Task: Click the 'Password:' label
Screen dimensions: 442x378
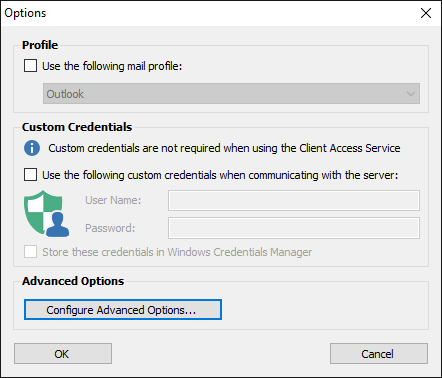Action: click(x=110, y=228)
